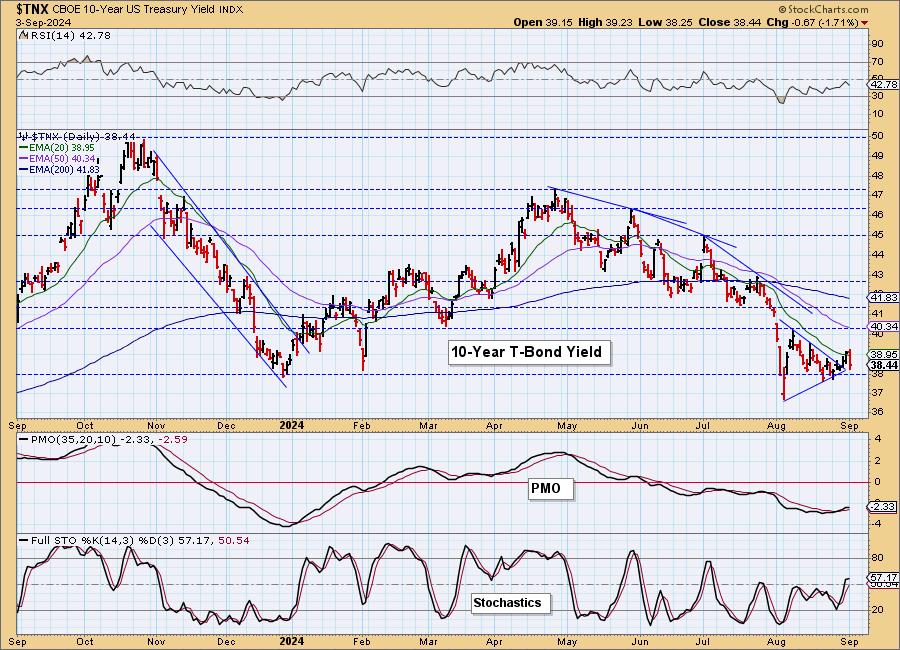The height and width of the screenshot is (650, 900).
Task: Click the EMA(20) 38.95 legend entry
Action: click(x=57, y=148)
